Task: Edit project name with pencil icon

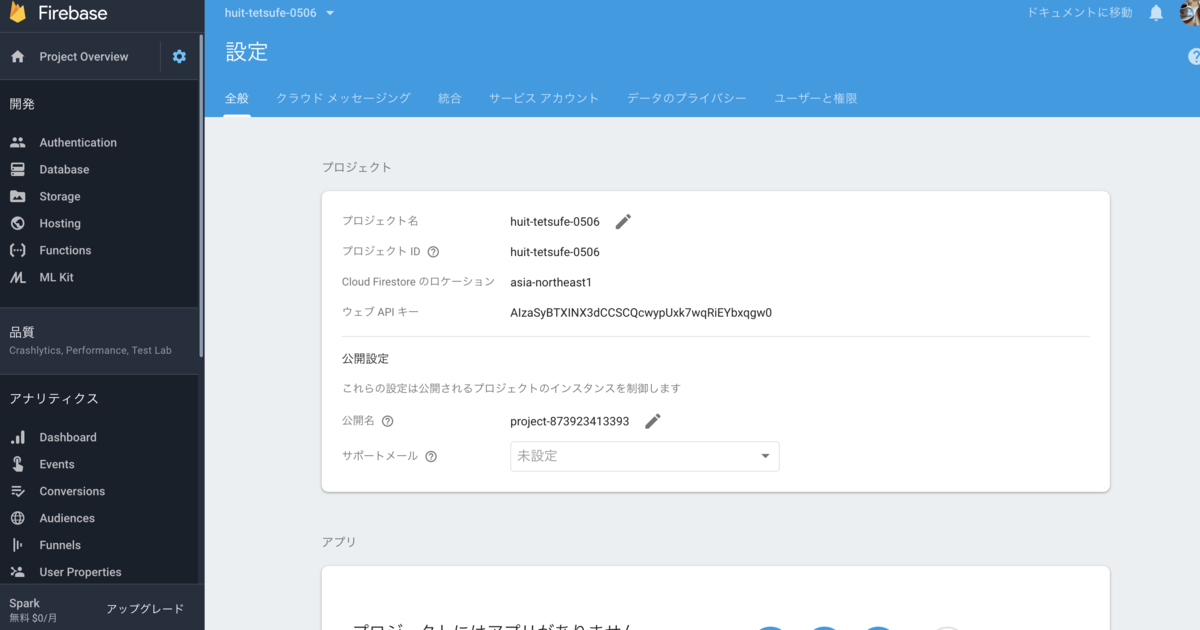Action: tap(623, 222)
